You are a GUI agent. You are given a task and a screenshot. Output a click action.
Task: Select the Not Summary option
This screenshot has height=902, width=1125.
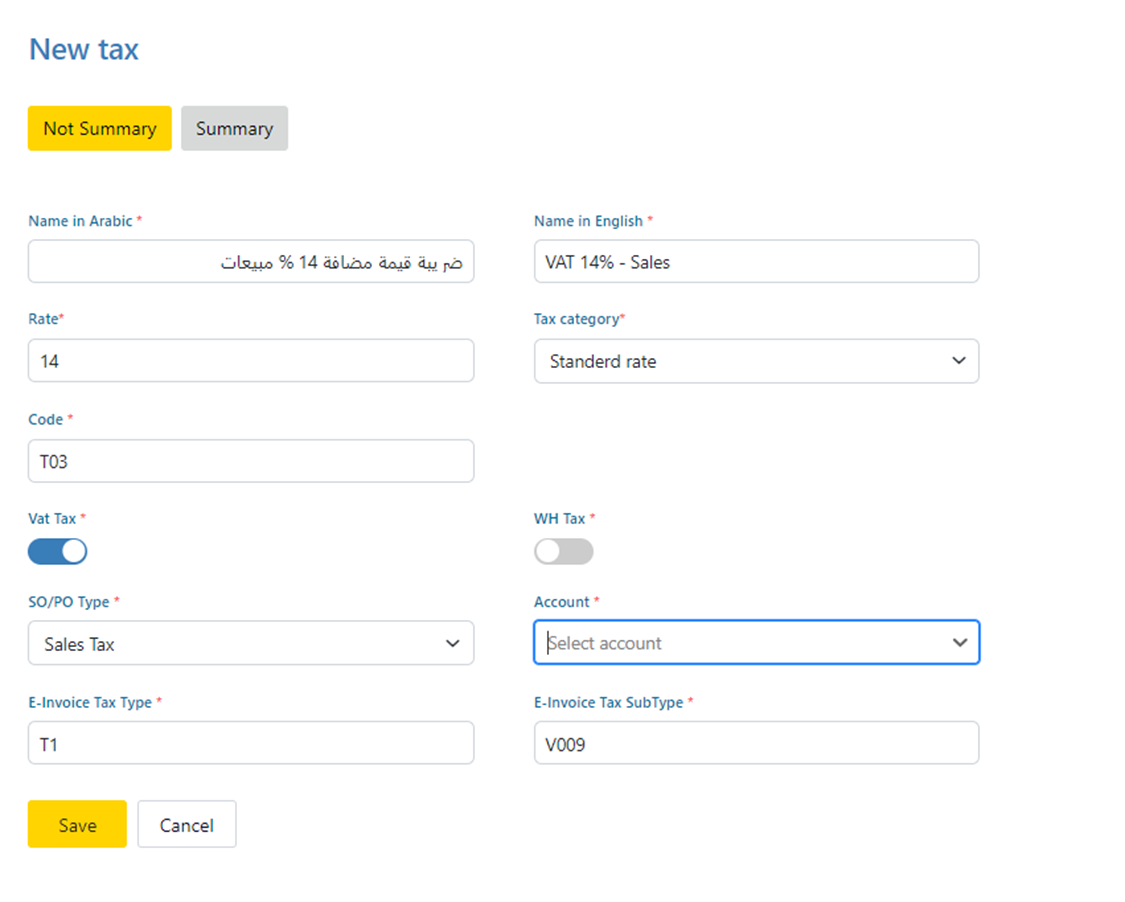(99, 129)
